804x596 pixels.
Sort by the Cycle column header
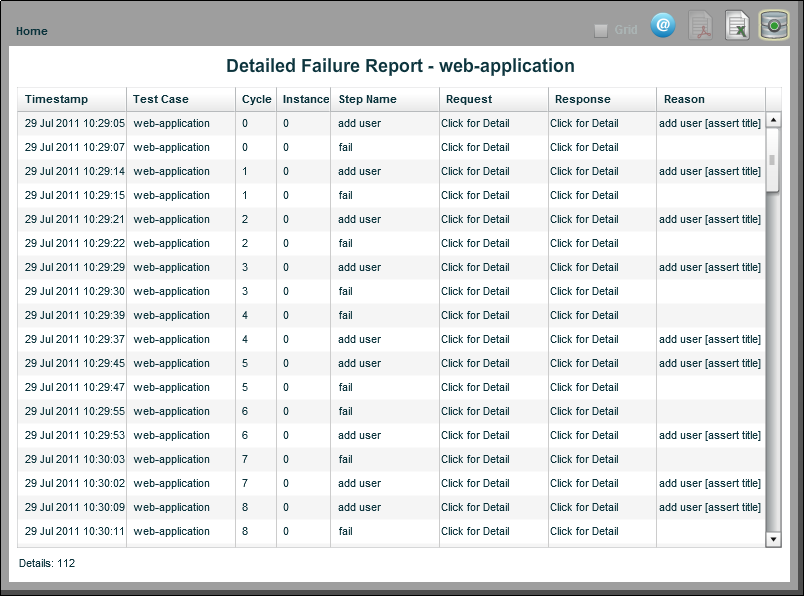[x=256, y=99]
